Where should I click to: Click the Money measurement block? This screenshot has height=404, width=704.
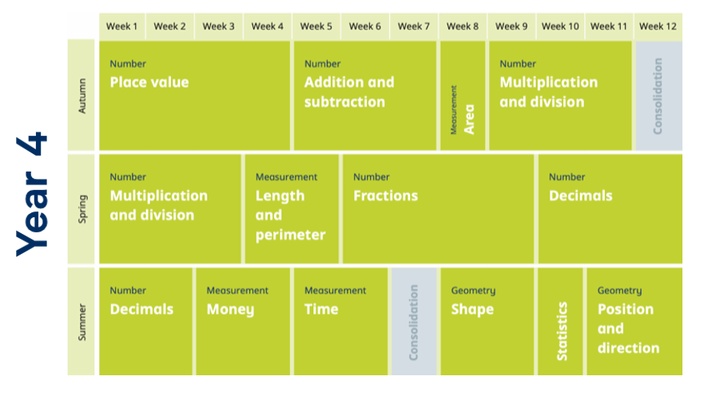243,321
